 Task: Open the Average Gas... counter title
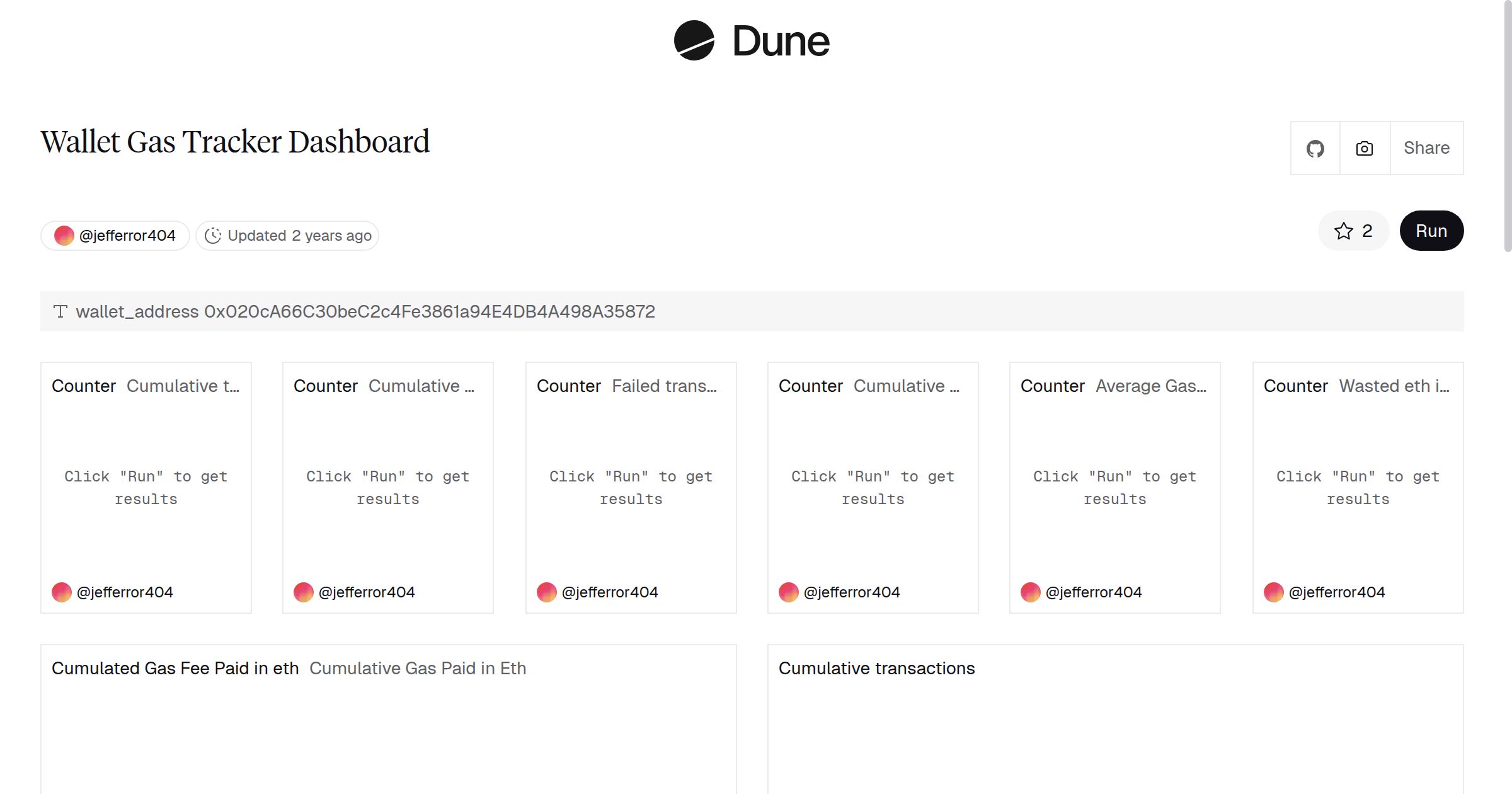(x=1150, y=386)
